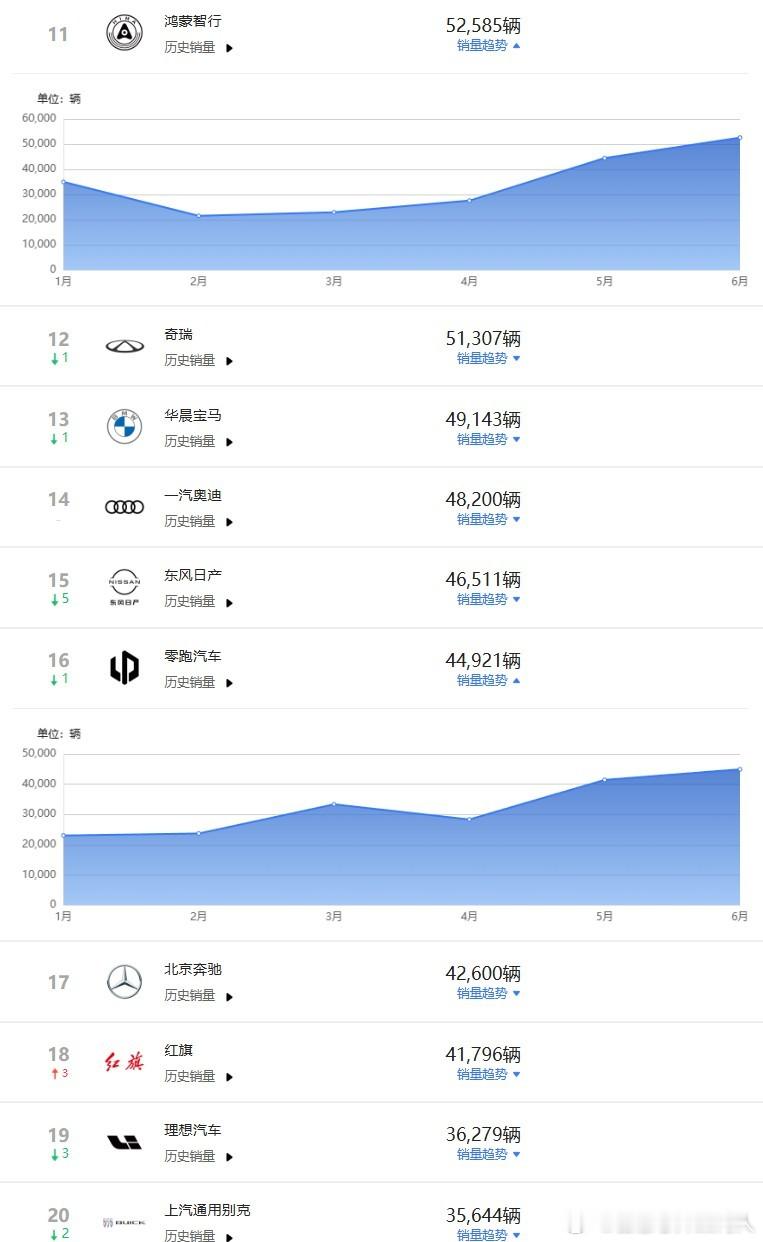The width and height of the screenshot is (763, 1242).
Task: Collapse 销量趋势 chart for 鸿蒙智行
Action: (x=489, y=45)
